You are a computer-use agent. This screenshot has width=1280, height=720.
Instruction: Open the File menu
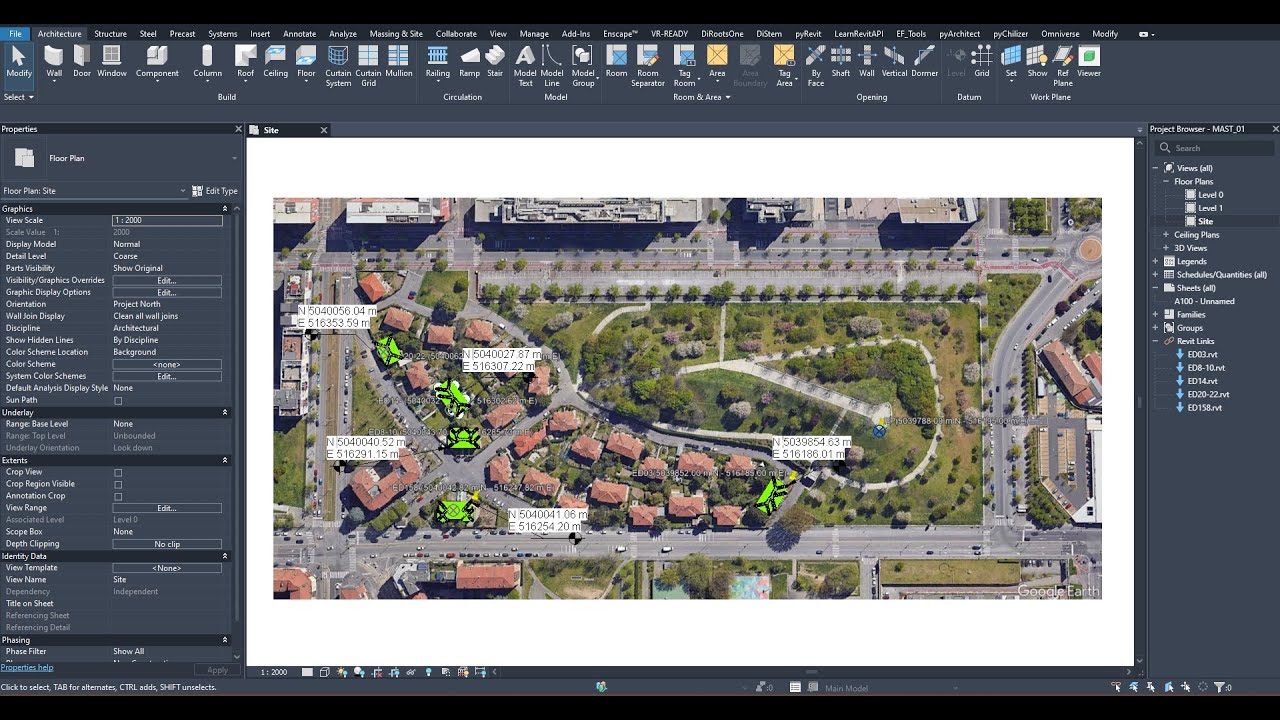pos(15,34)
